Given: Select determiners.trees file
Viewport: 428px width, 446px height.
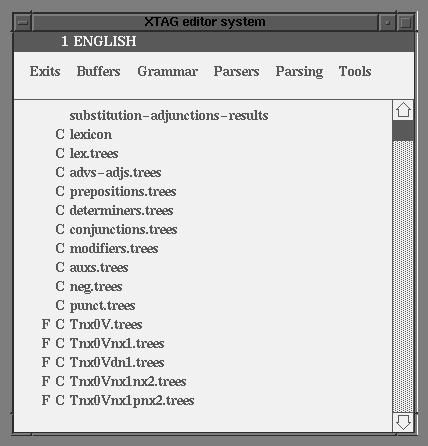Looking at the screenshot, I should tap(121, 210).
